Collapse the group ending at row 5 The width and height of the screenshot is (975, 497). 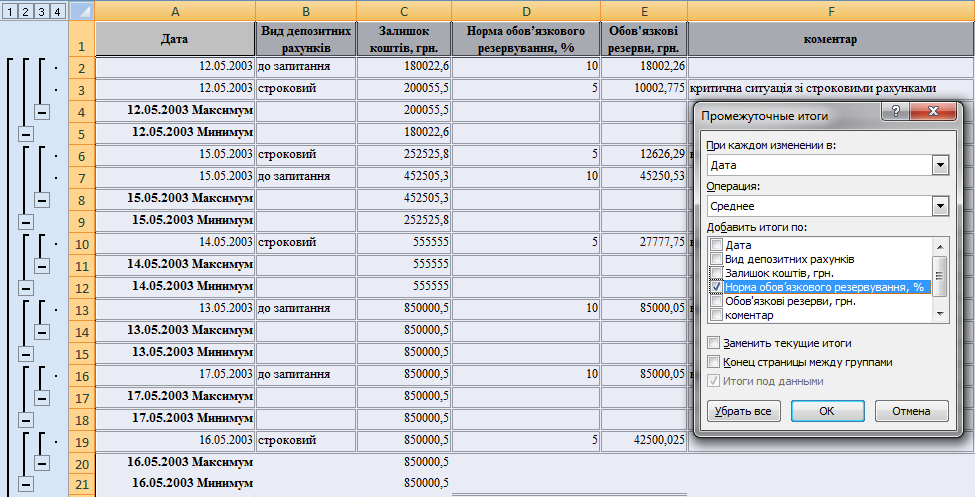coord(25,134)
